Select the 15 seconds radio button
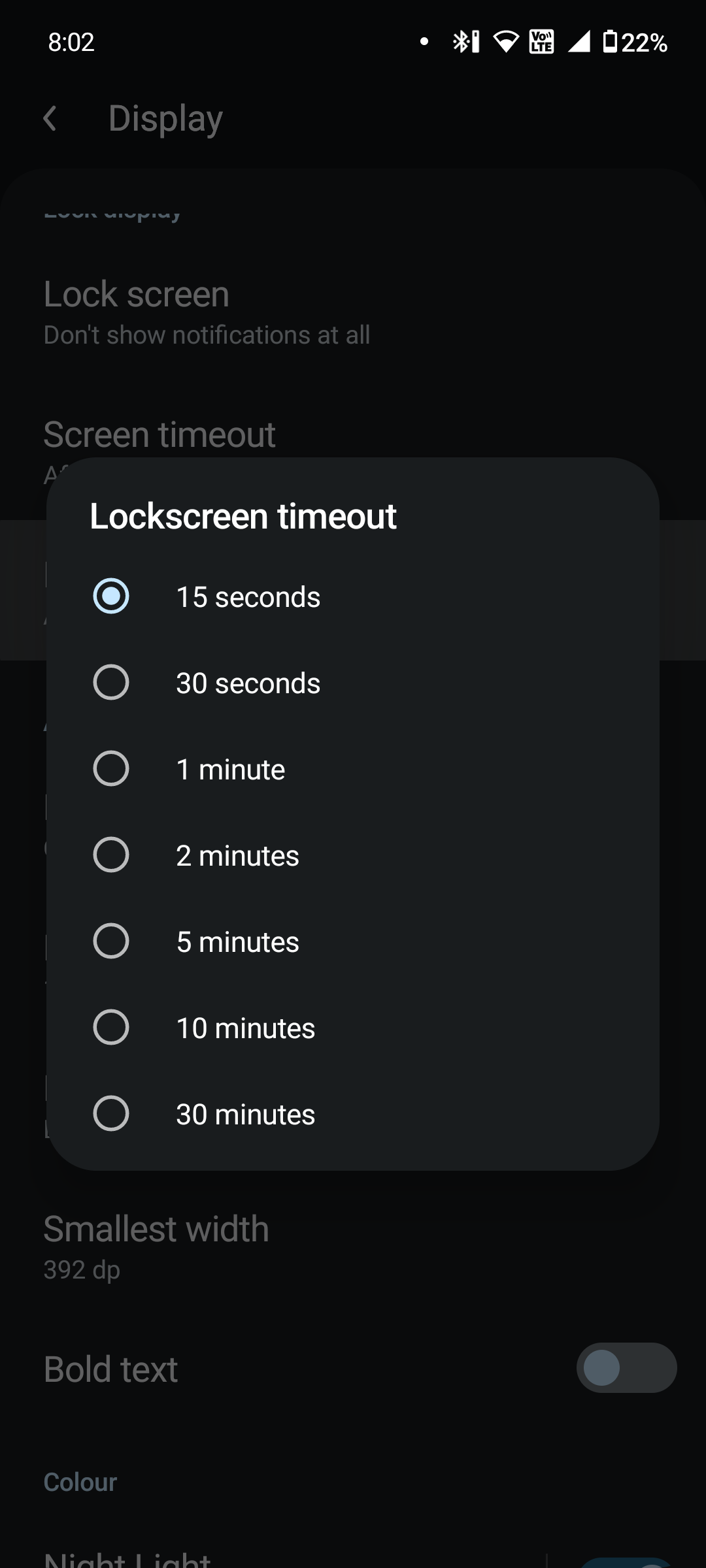The image size is (706, 1568). coord(111,596)
